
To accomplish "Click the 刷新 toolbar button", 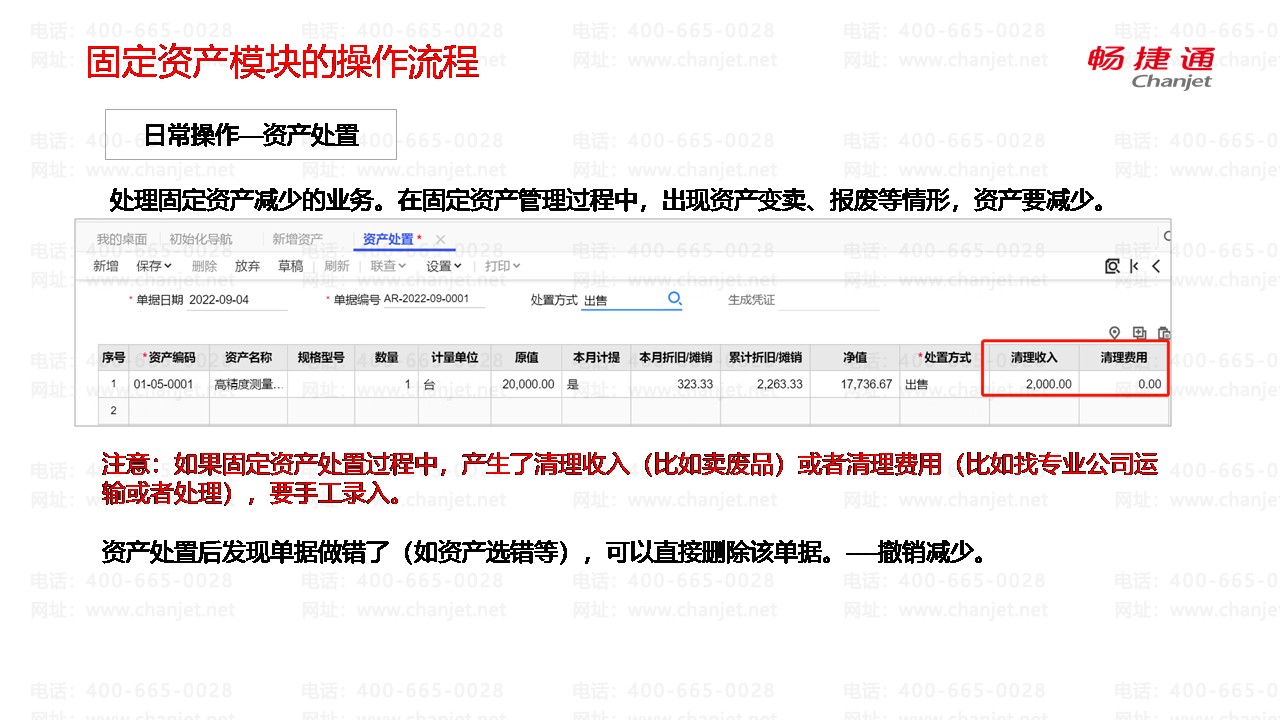I will (337, 266).
